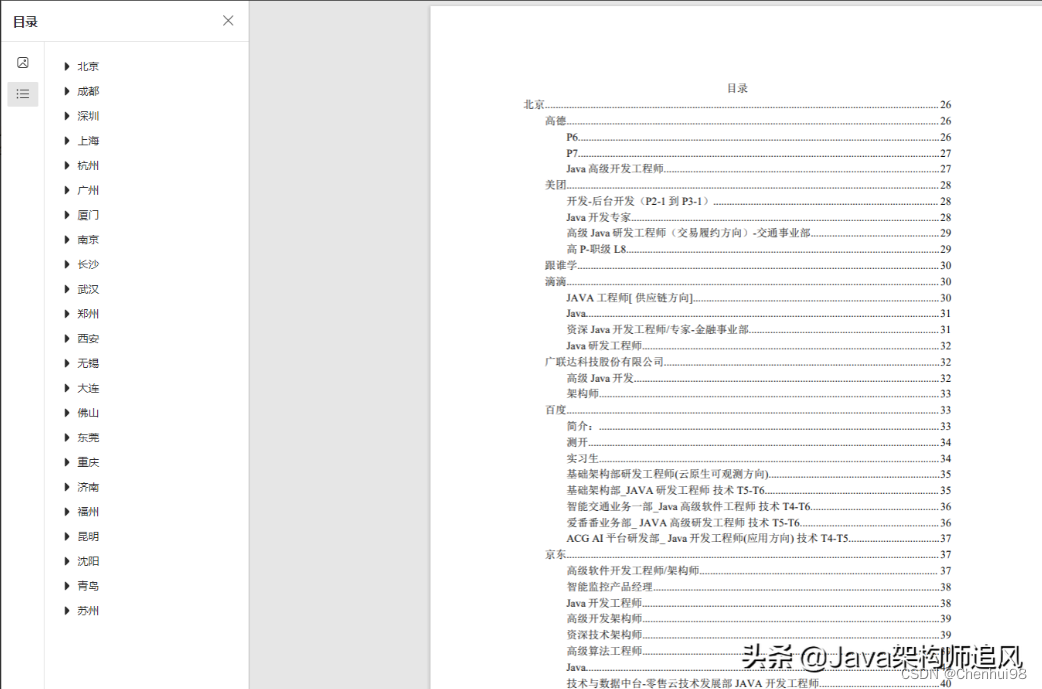Click 开发-后台开发(P2-1 到 P3-1) line

758,201
